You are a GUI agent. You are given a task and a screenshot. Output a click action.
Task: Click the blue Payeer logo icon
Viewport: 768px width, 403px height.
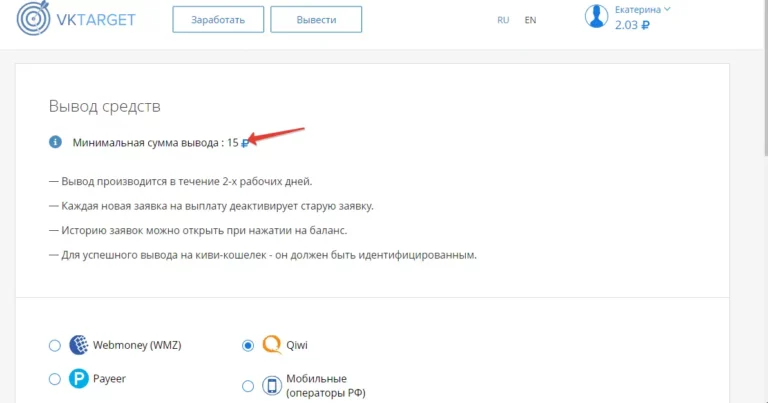pos(79,379)
